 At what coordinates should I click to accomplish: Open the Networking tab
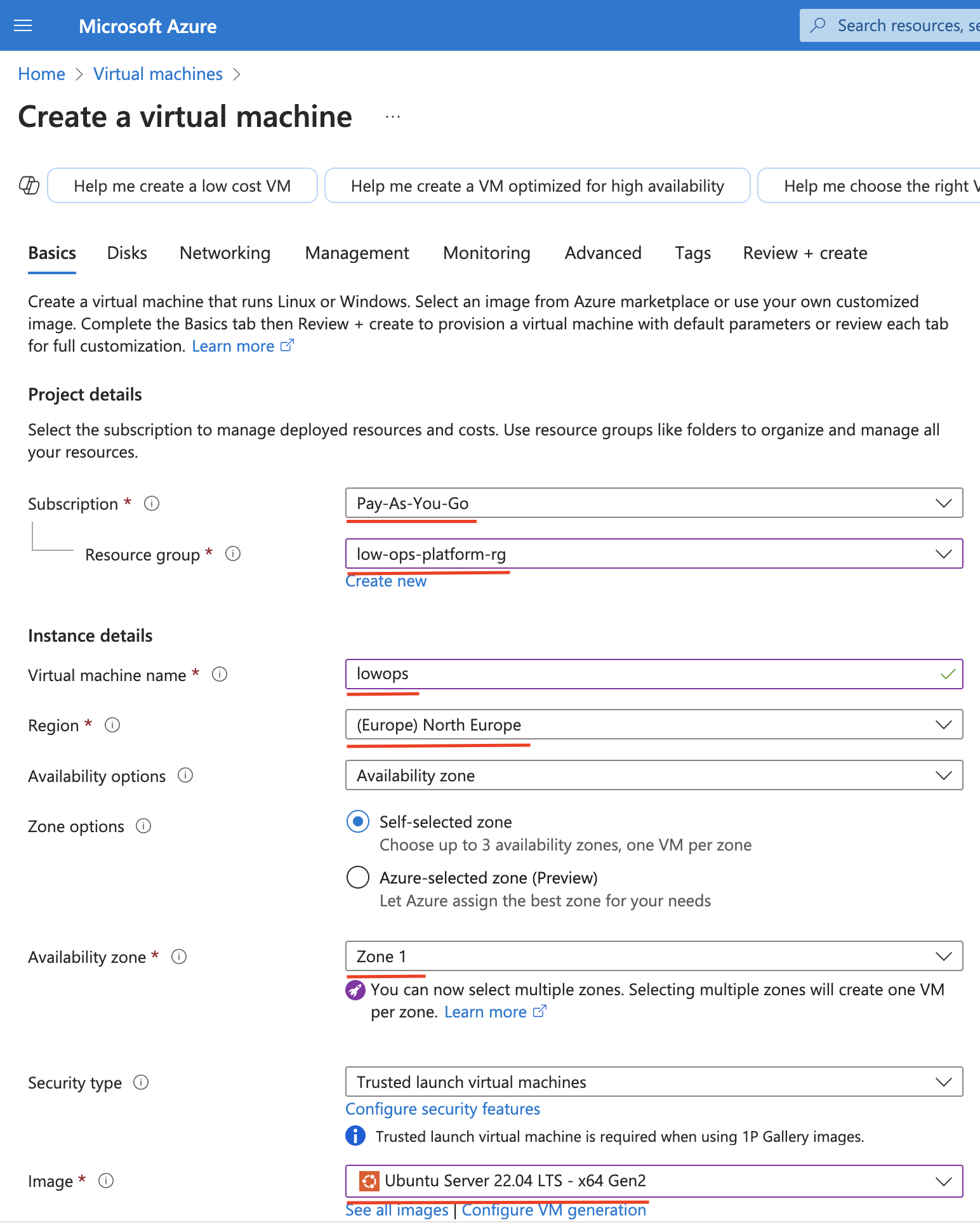225,253
